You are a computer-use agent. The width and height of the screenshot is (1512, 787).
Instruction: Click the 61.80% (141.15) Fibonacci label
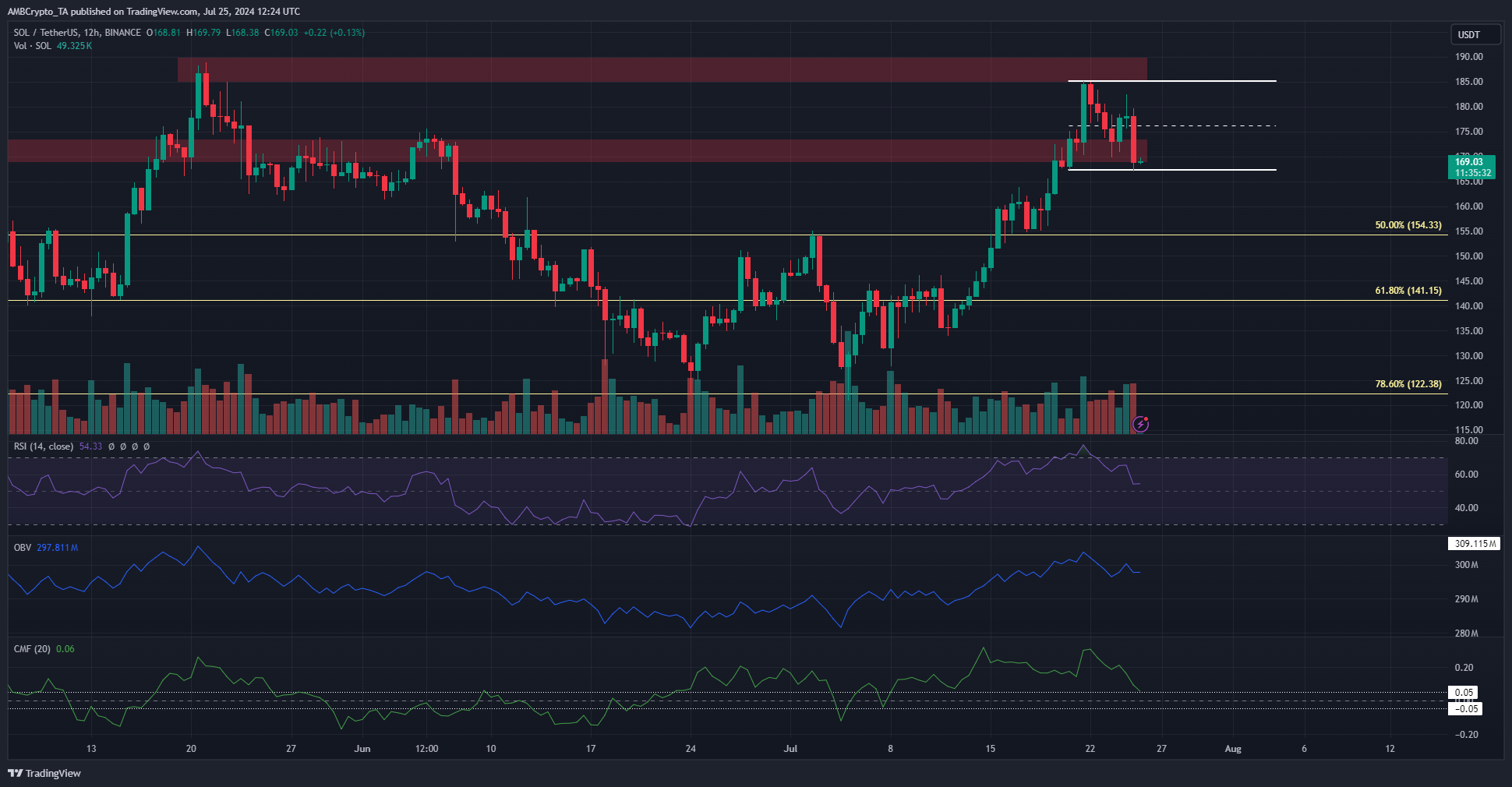click(x=1408, y=291)
